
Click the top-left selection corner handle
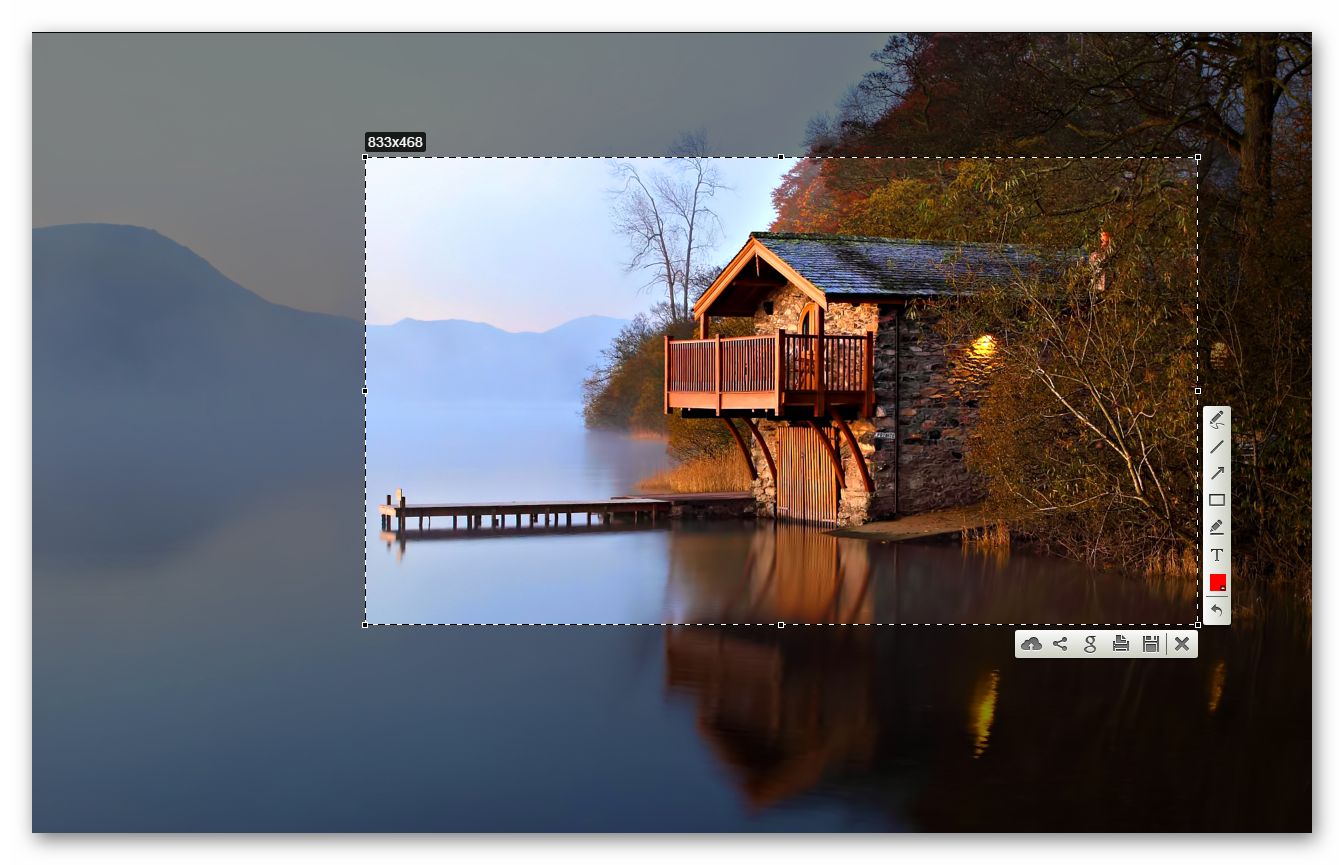pos(365,157)
